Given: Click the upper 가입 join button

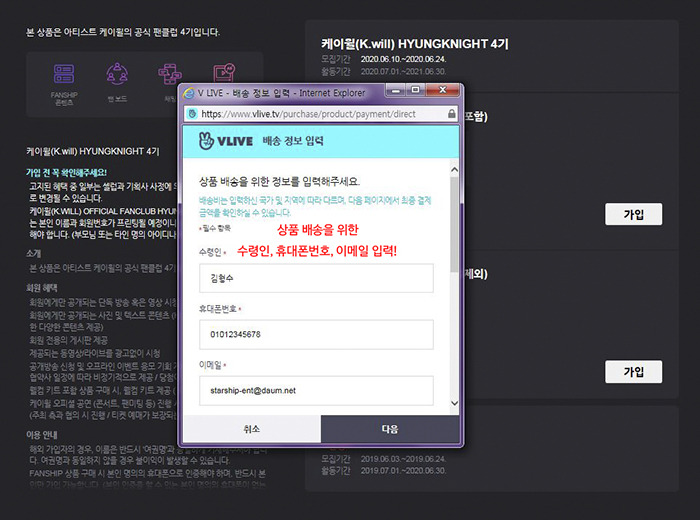Looking at the screenshot, I should click(x=633, y=215).
